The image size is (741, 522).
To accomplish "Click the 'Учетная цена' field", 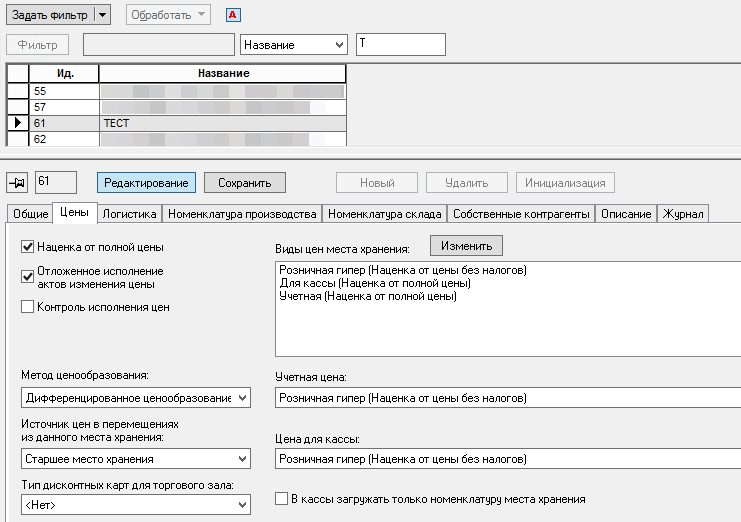I will coord(508,398).
